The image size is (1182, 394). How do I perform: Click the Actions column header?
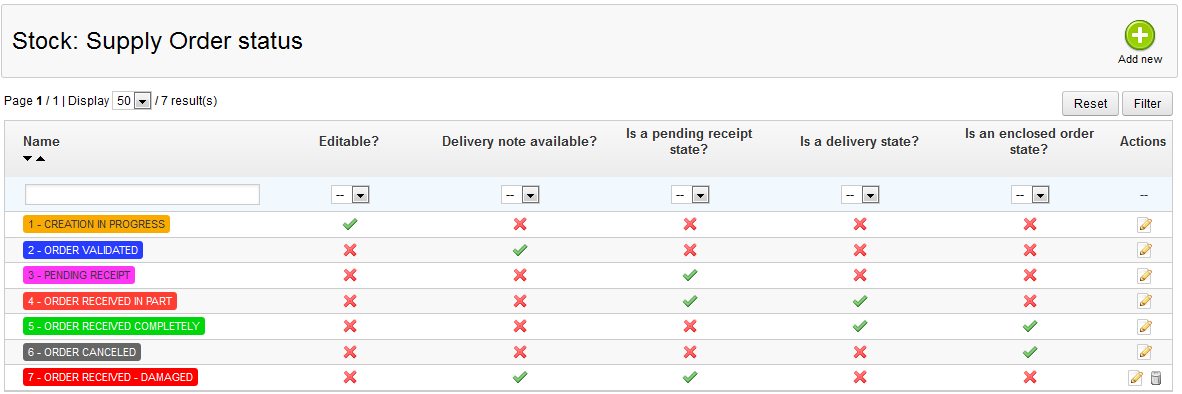1143,142
